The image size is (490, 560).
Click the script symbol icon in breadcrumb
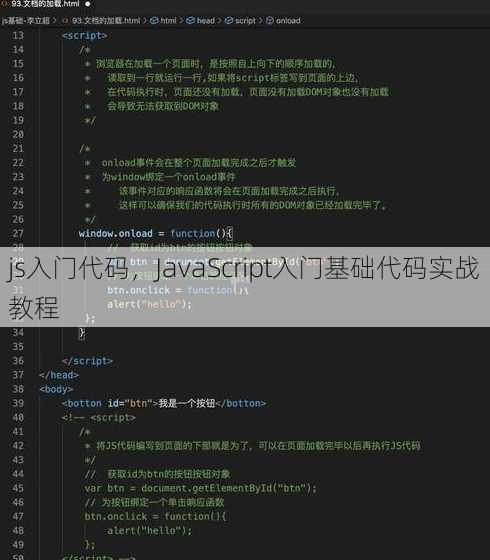(x=229, y=21)
